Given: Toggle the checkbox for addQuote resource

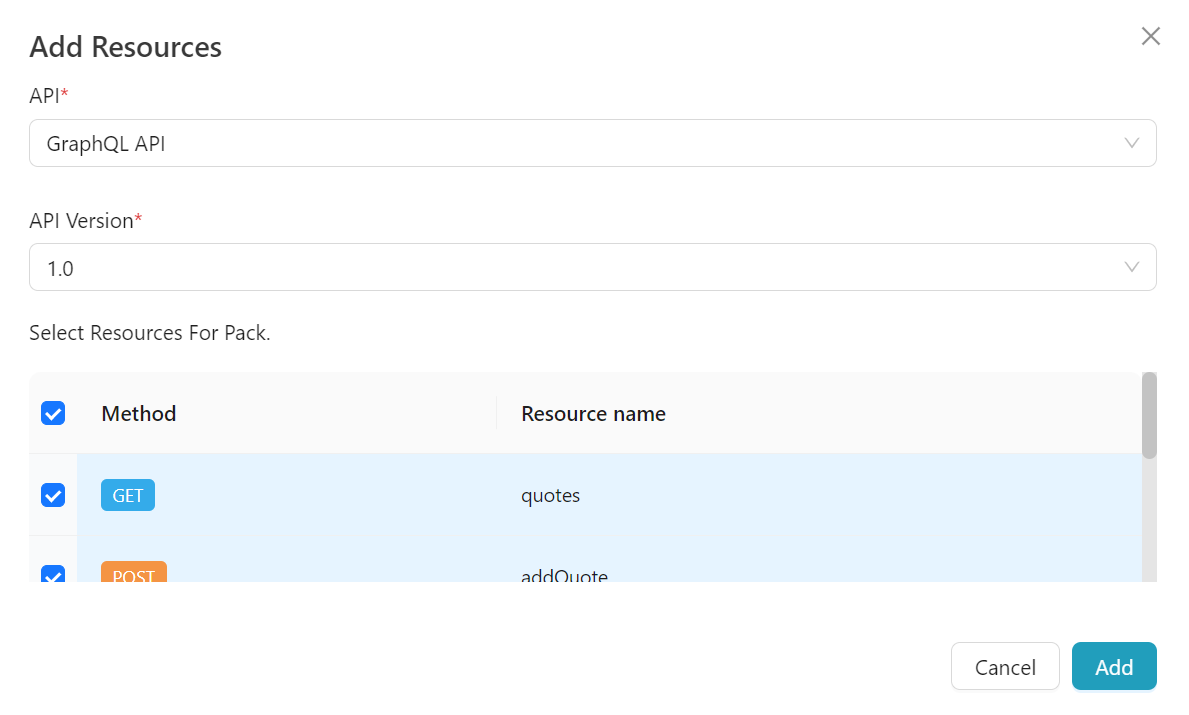Looking at the screenshot, I should point(53,574).
